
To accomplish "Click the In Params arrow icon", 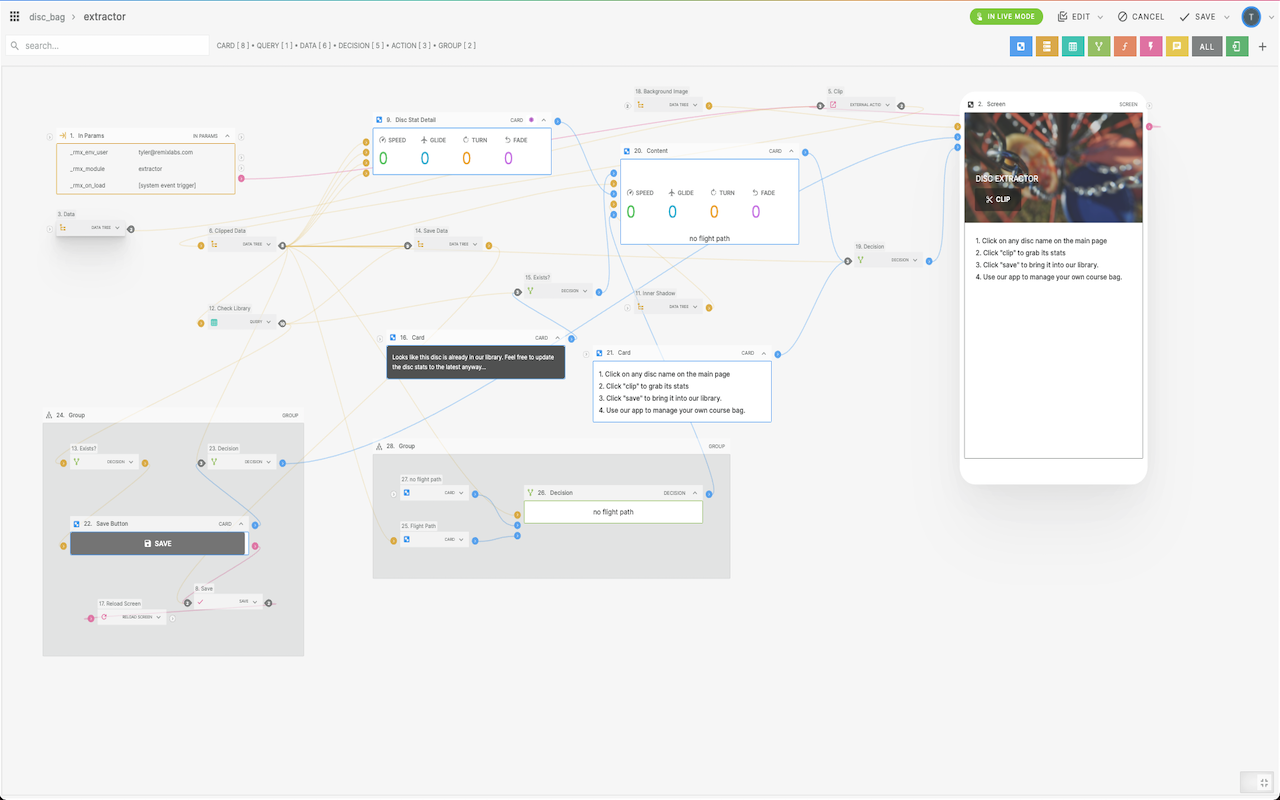I will (x=62, y=135).
